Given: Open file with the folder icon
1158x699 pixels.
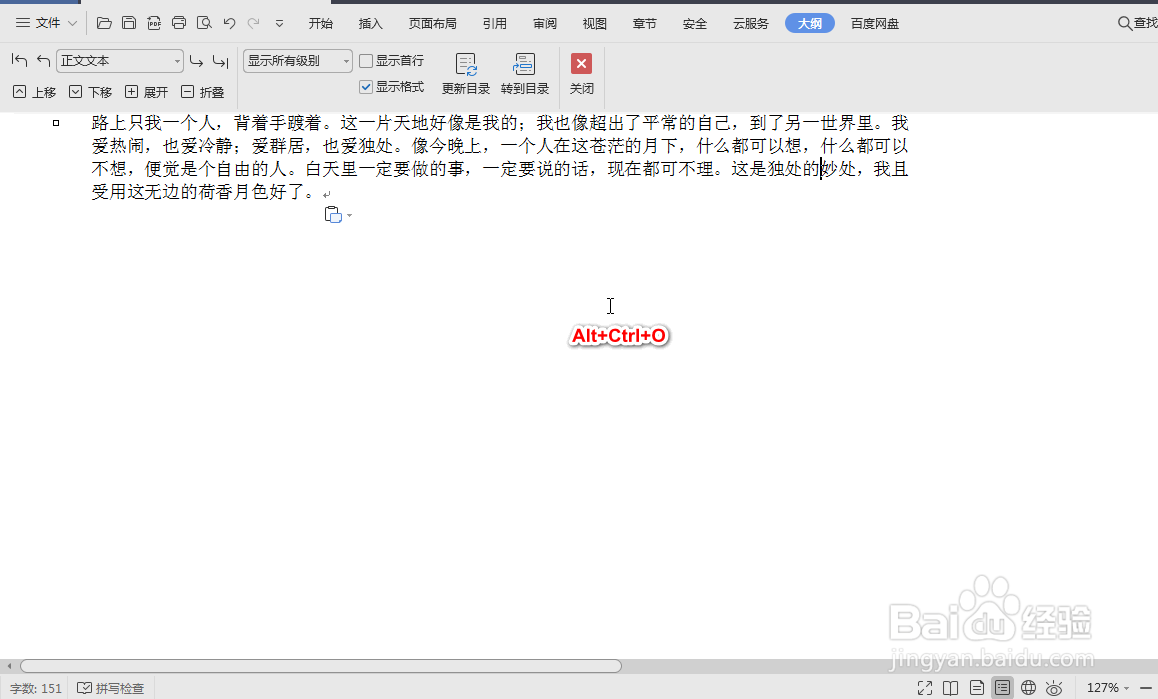Looking at the screenshot, I should point(104,23).
